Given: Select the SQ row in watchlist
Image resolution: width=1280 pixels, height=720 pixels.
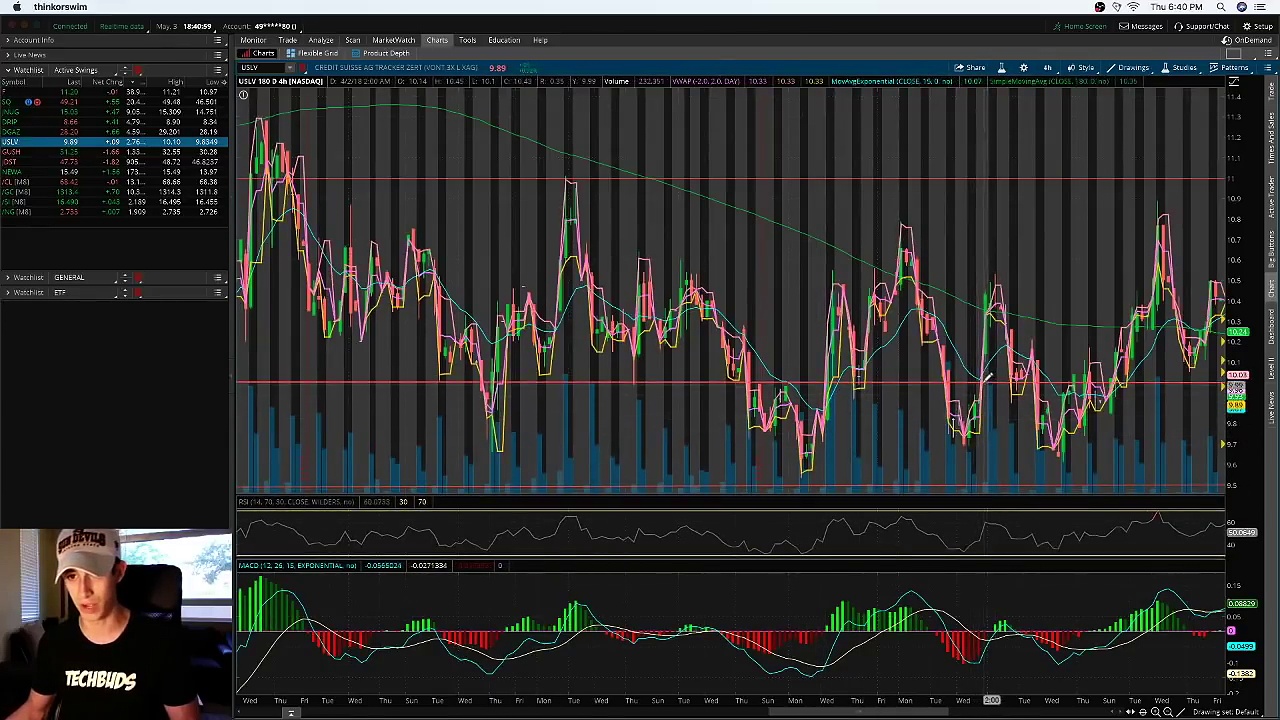Looking at the screenshot, I should [x=113, y=102].
